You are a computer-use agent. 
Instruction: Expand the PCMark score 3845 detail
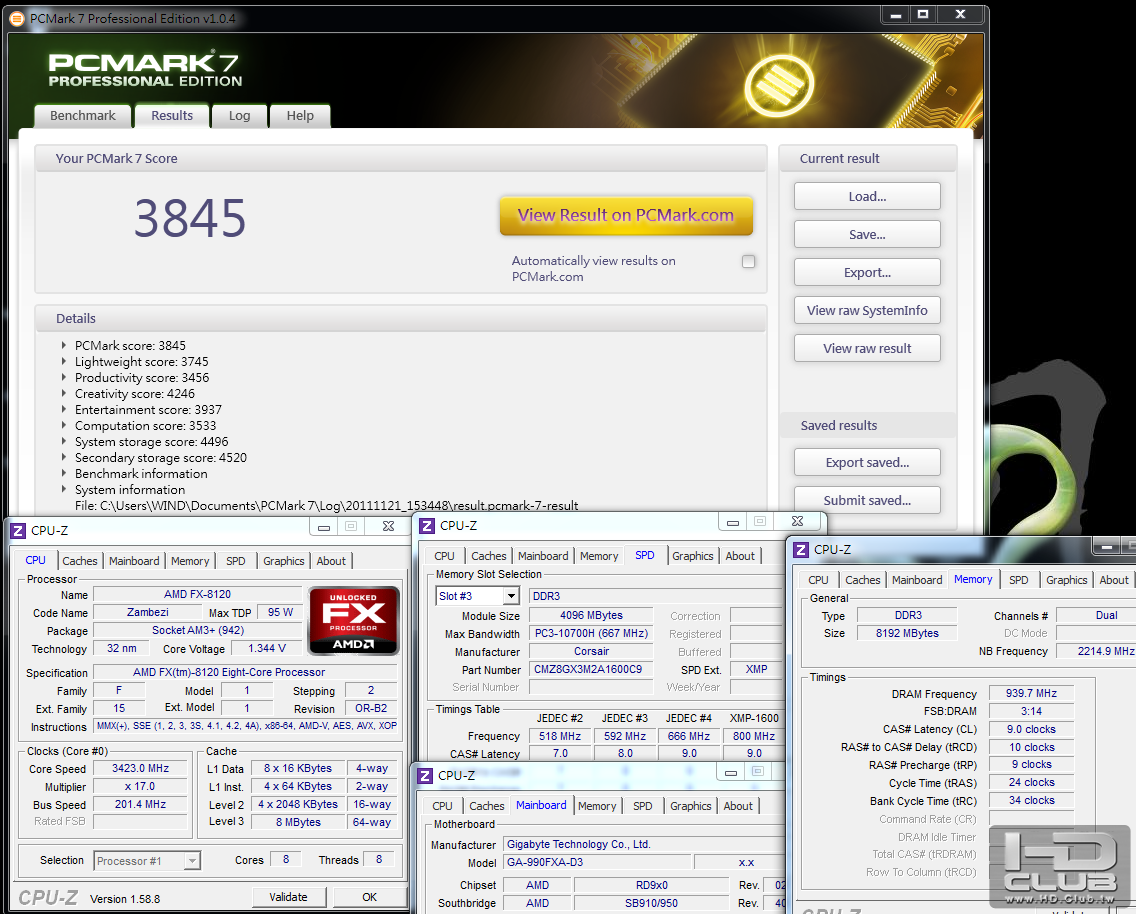pos(64,345)
